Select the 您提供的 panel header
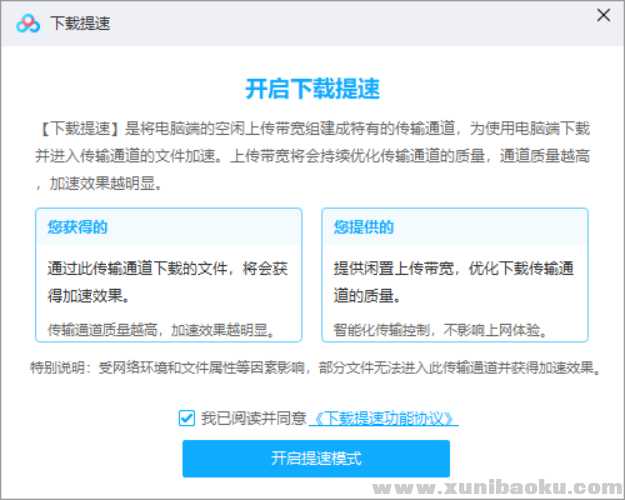This screenshot has height=500, width=625. (364, 227)
